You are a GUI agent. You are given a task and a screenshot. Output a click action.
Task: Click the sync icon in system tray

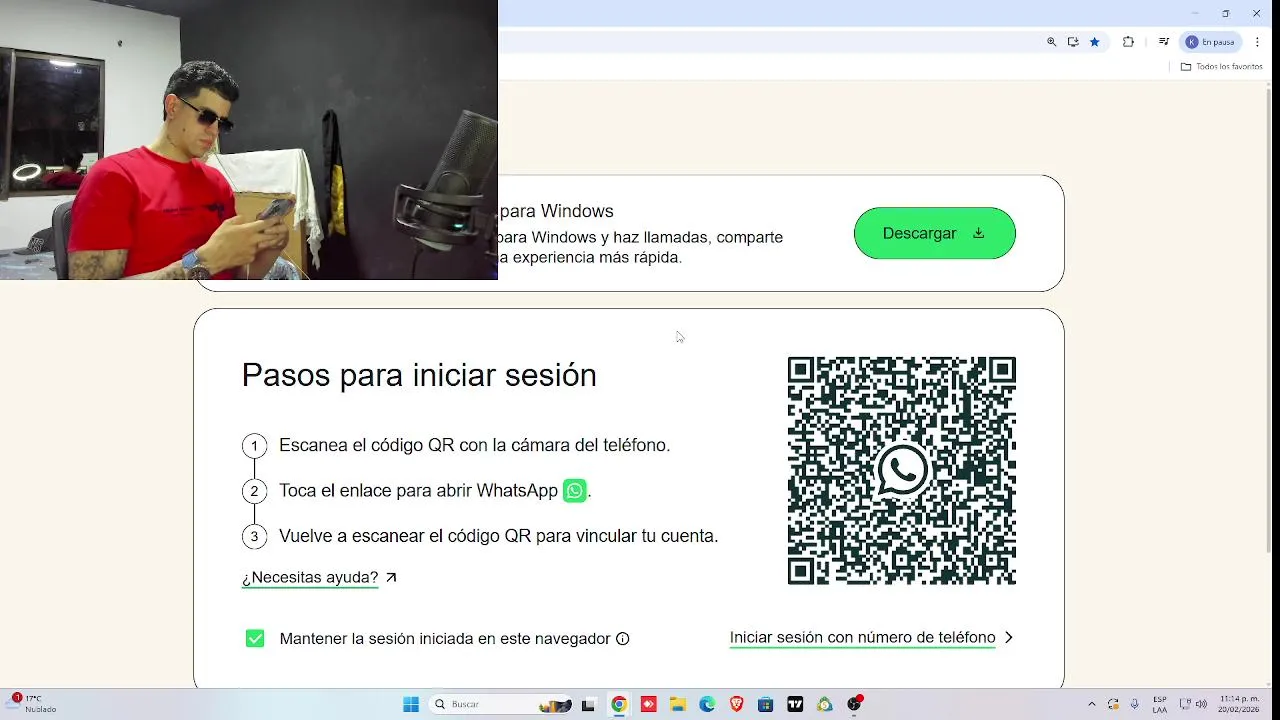click(x=1114, y=704)
